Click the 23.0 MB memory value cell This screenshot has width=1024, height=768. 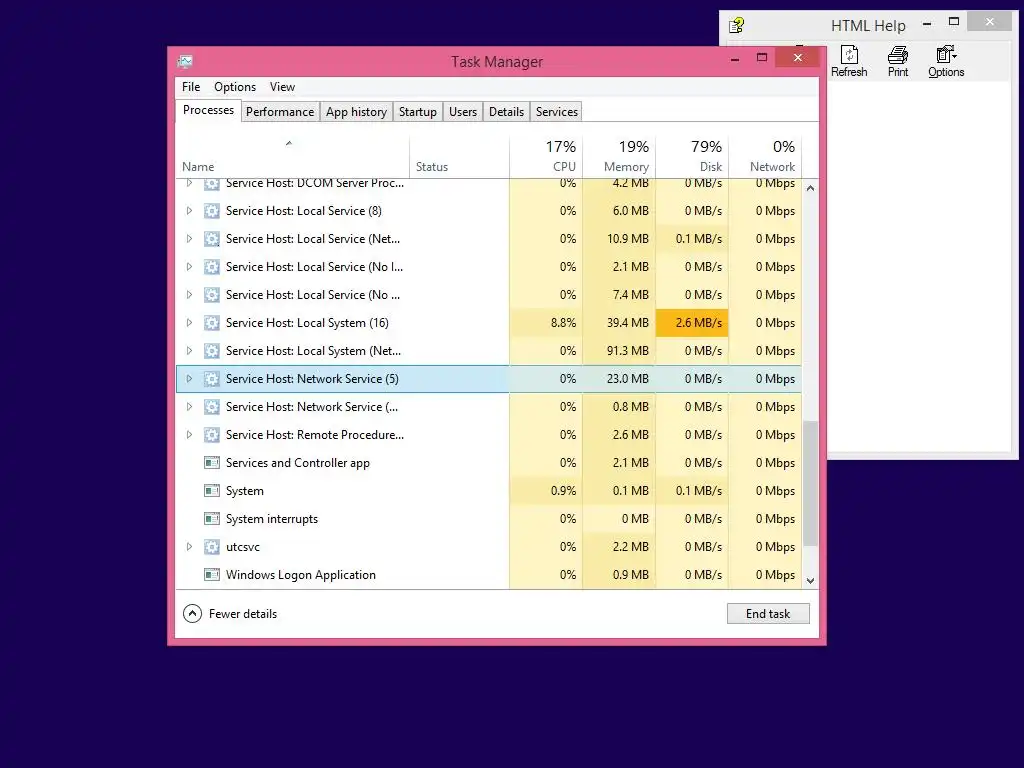(619, 379)
